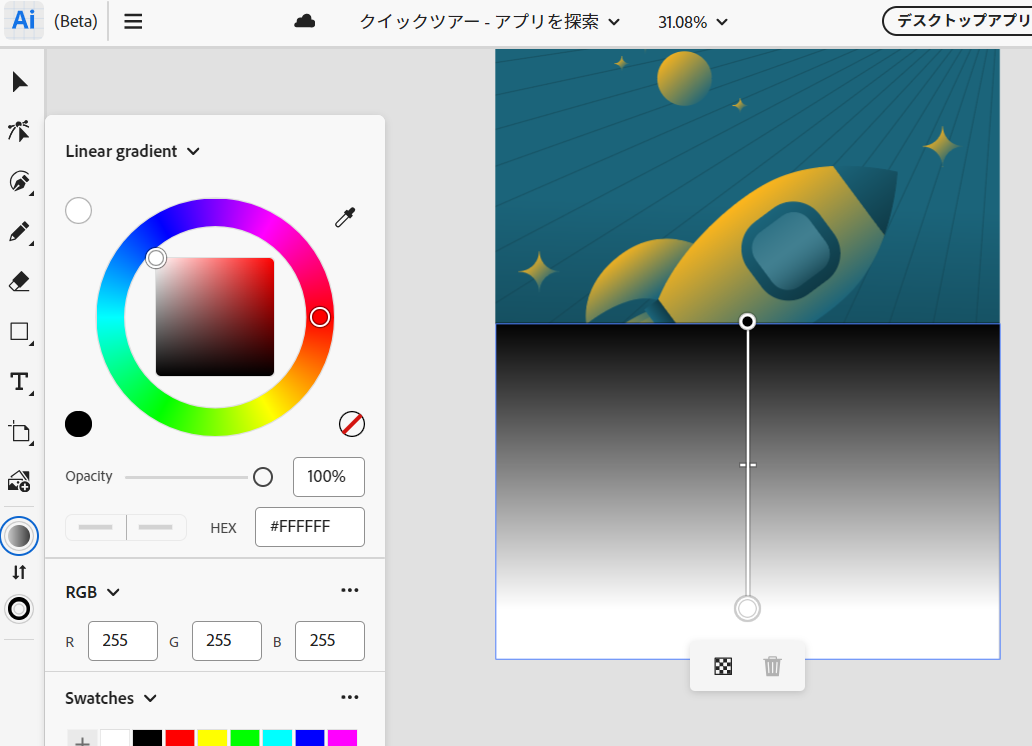Image resolution: width=1032 pixels, height=746 pixels.
Task: Open the Linear gradient type dropdown
Action: coord(133,151)
